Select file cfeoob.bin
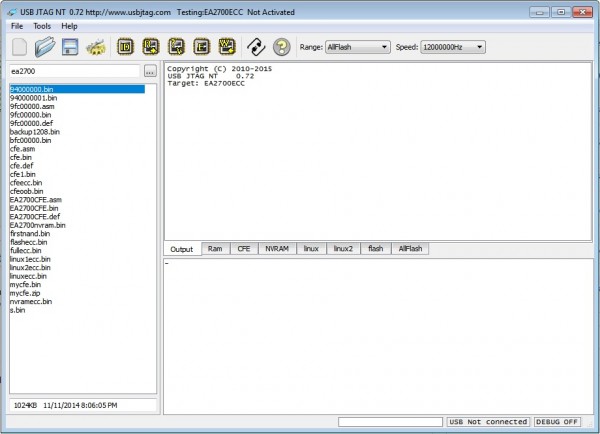Image resolution: width=600 pixels, height=434 pixels. pos(27,191)
